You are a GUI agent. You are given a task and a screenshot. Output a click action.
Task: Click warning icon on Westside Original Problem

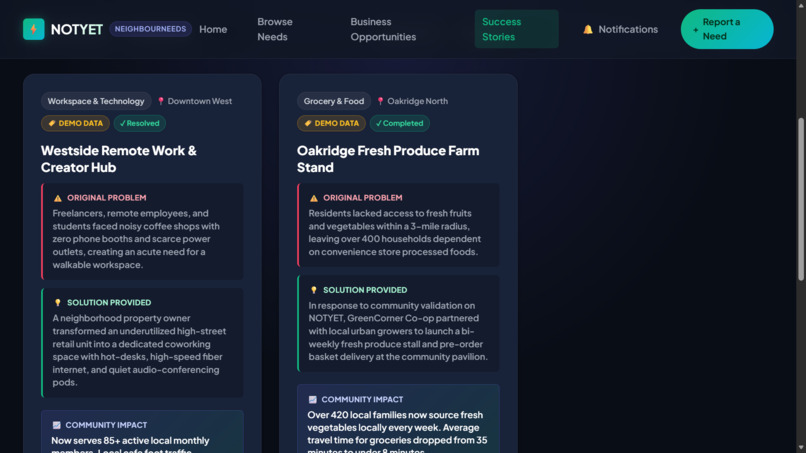click(58, 198)
